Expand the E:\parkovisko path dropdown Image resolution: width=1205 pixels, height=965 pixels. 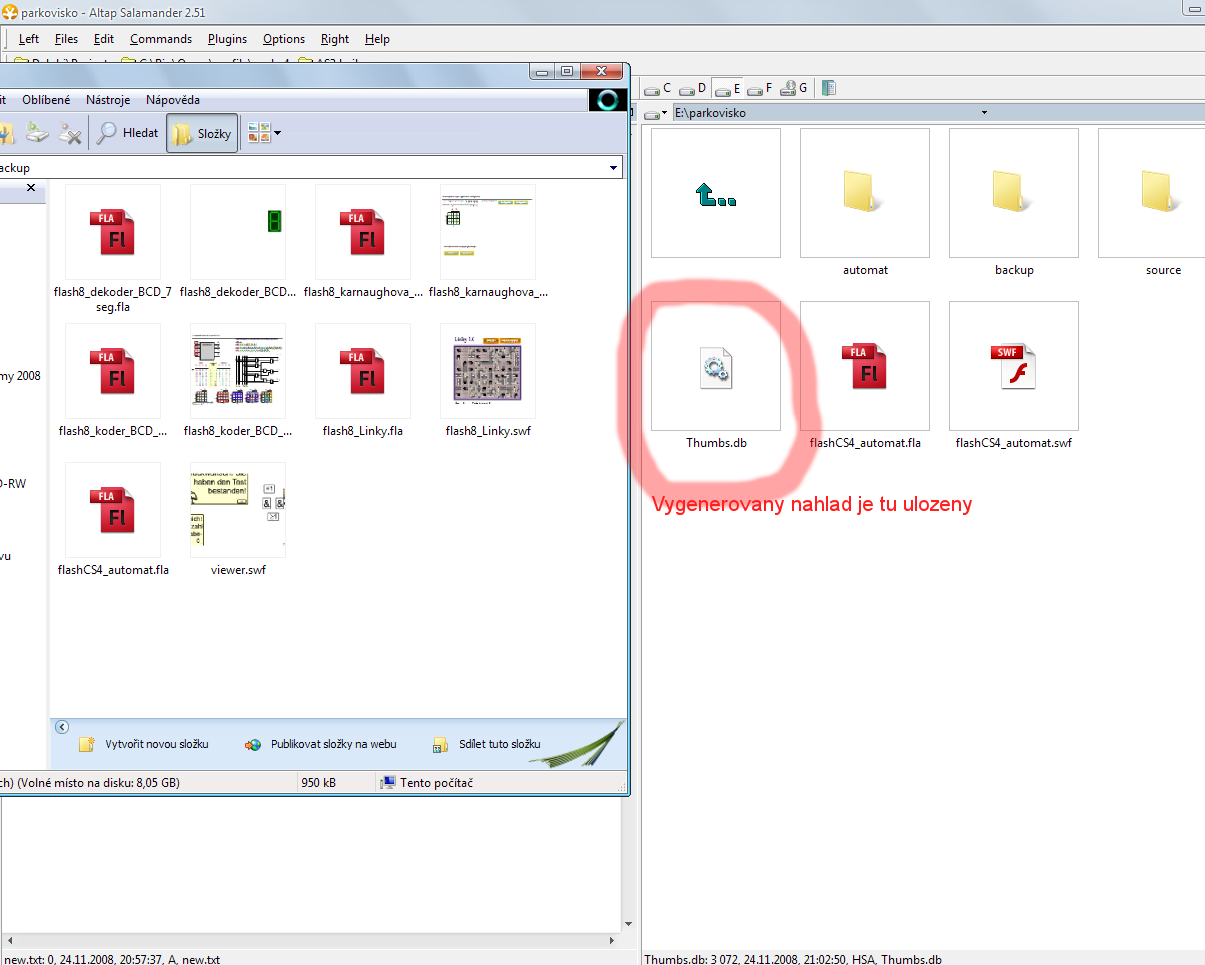(984, 113)
